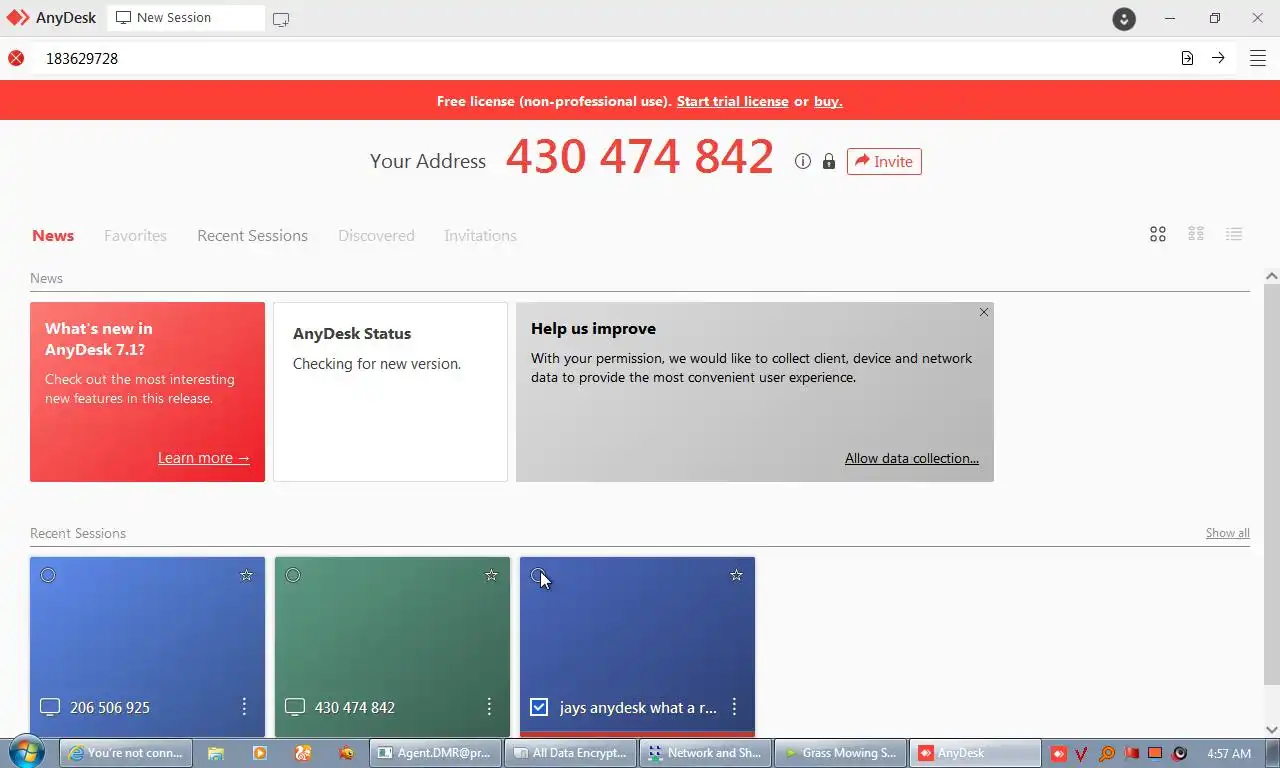Open the What's new in AnyDesk 7.1 card
Viewport: 1280px width, 768px height.
(147, 392)
